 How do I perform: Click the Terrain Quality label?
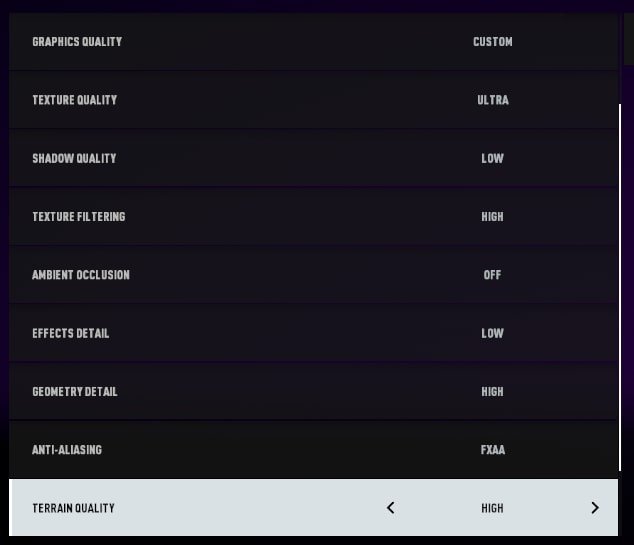(x=73, y=508)
